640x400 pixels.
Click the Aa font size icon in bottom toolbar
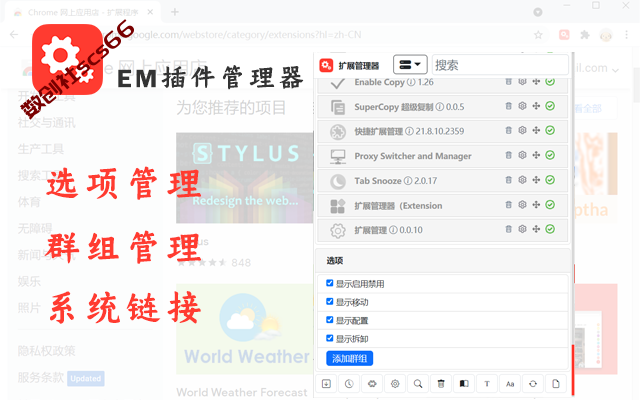click(510, 384)
